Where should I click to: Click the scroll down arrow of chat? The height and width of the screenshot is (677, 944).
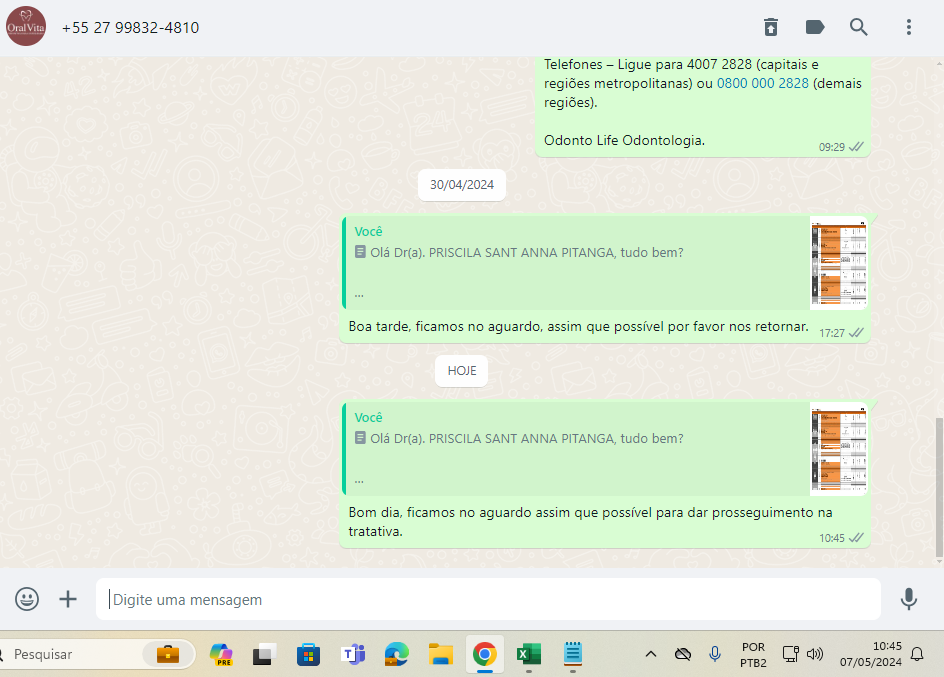point(939,561)
